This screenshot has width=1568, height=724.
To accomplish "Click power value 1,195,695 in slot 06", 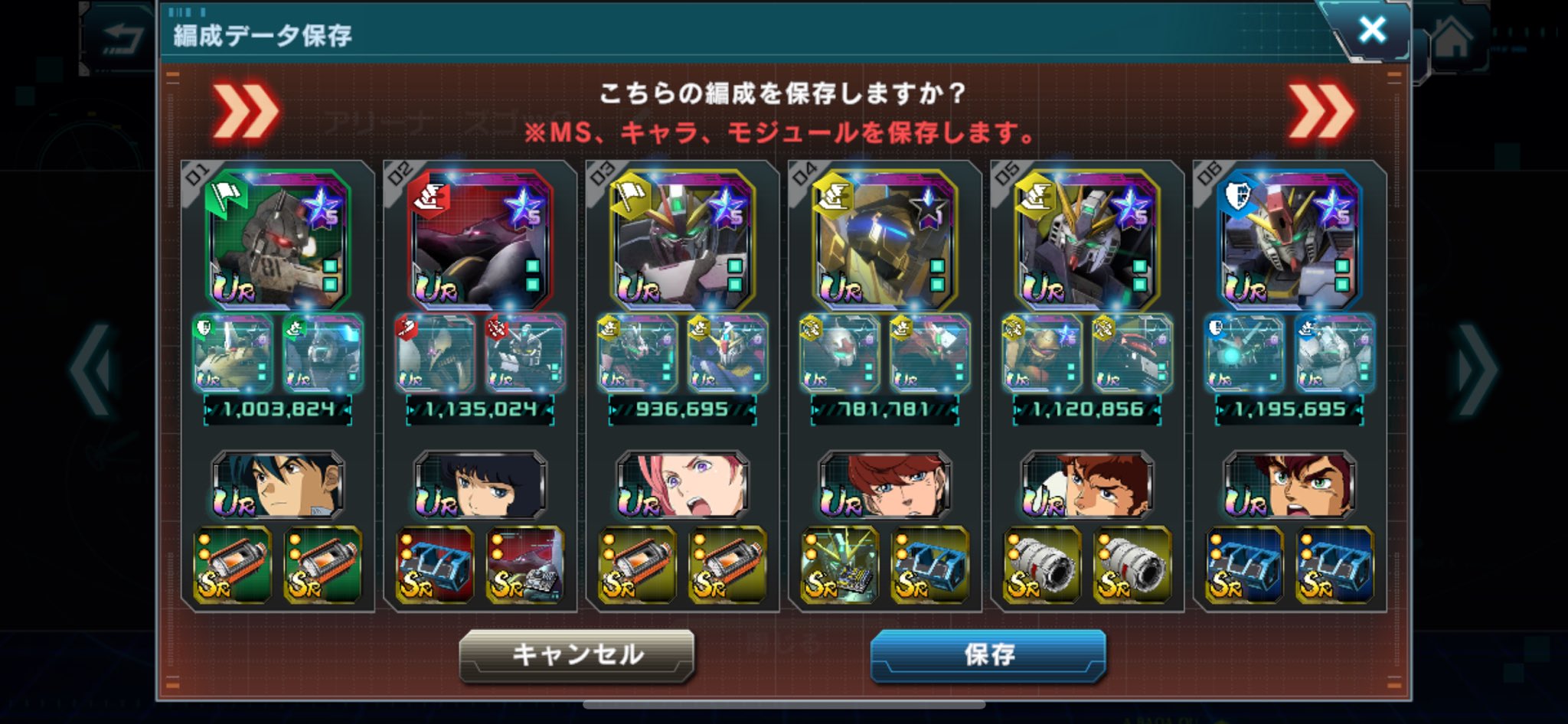I will click(1289, 409).
